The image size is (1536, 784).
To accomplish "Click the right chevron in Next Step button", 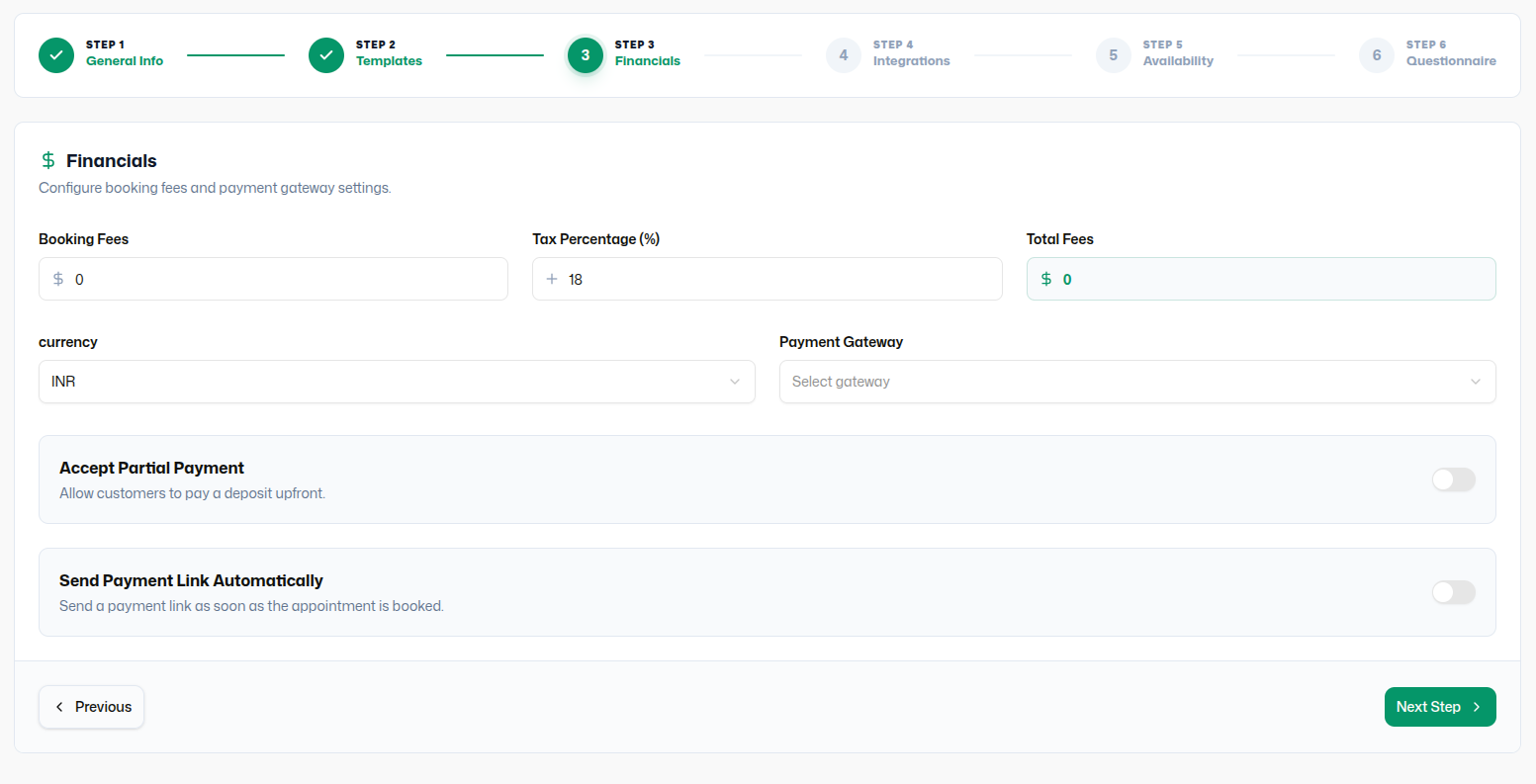I will coord(1477,707).
